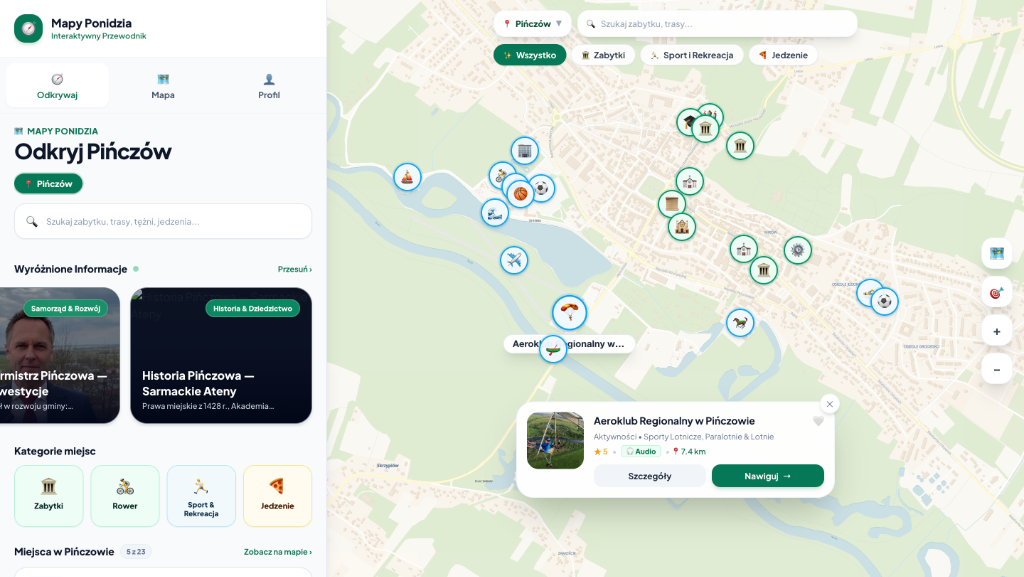Zoom in with the plus button
Screen dimensions: 1024x577
pyautogui.click(x=997, y=332)
